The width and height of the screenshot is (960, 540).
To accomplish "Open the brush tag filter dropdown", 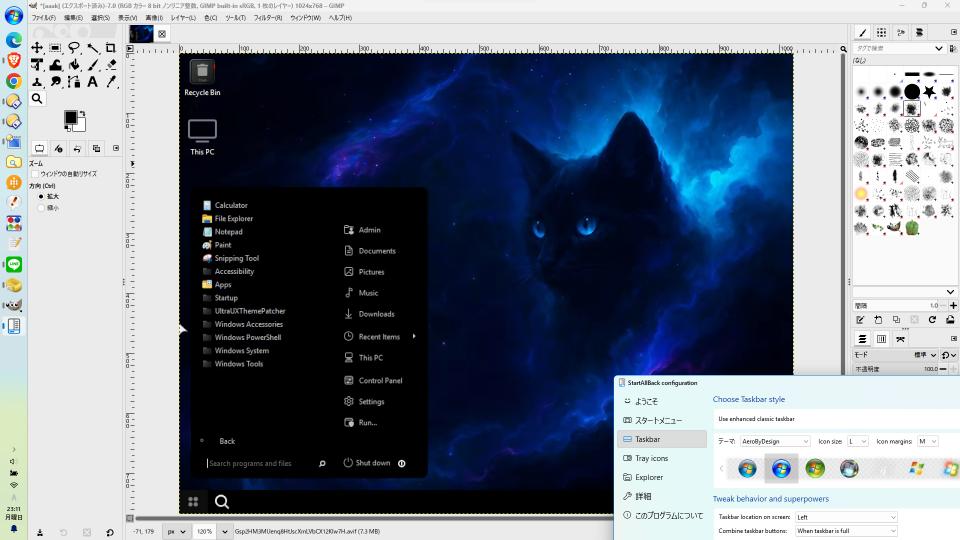I will 938,48.
